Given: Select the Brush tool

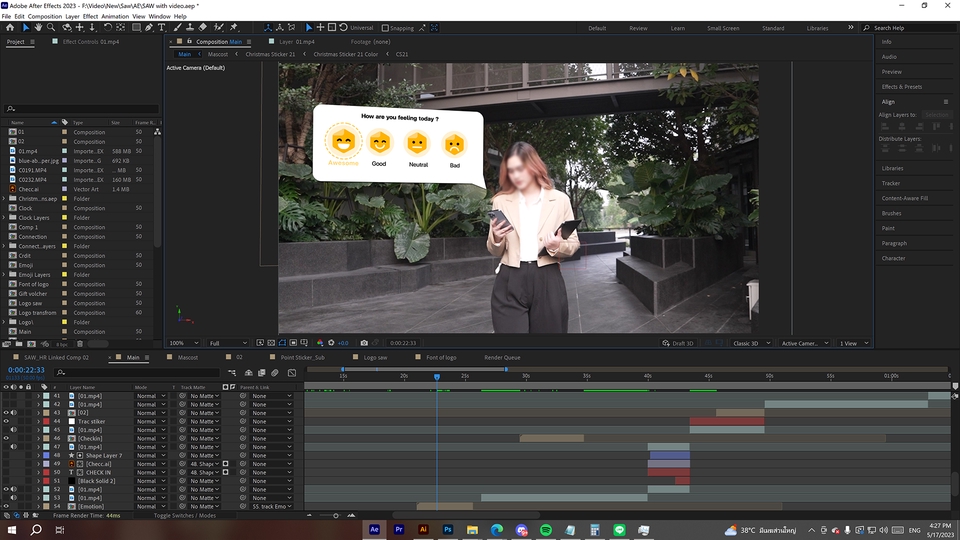Looking at the screenshot, I should click(x=178, y=28).
